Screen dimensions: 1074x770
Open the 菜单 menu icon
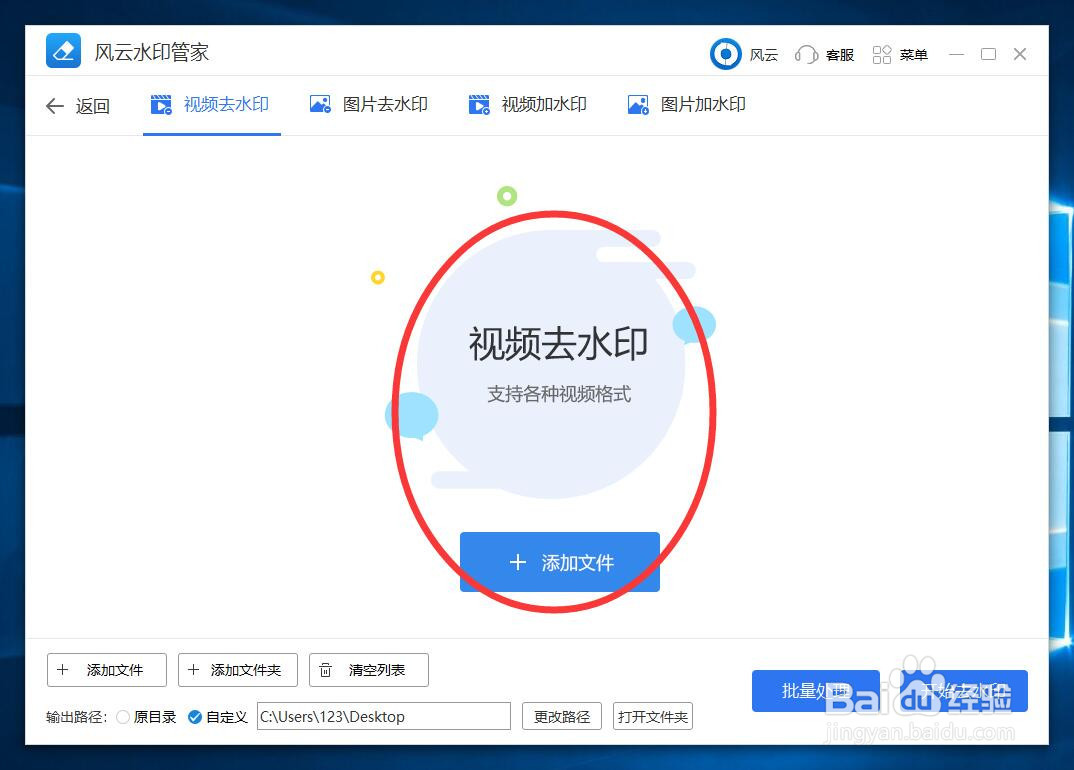point(882,54)
